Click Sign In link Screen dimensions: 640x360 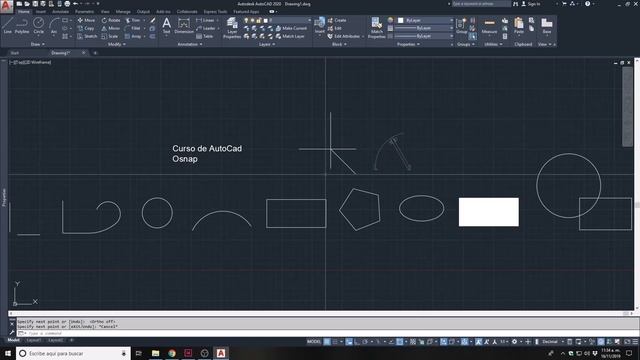[x=531, y=4]
